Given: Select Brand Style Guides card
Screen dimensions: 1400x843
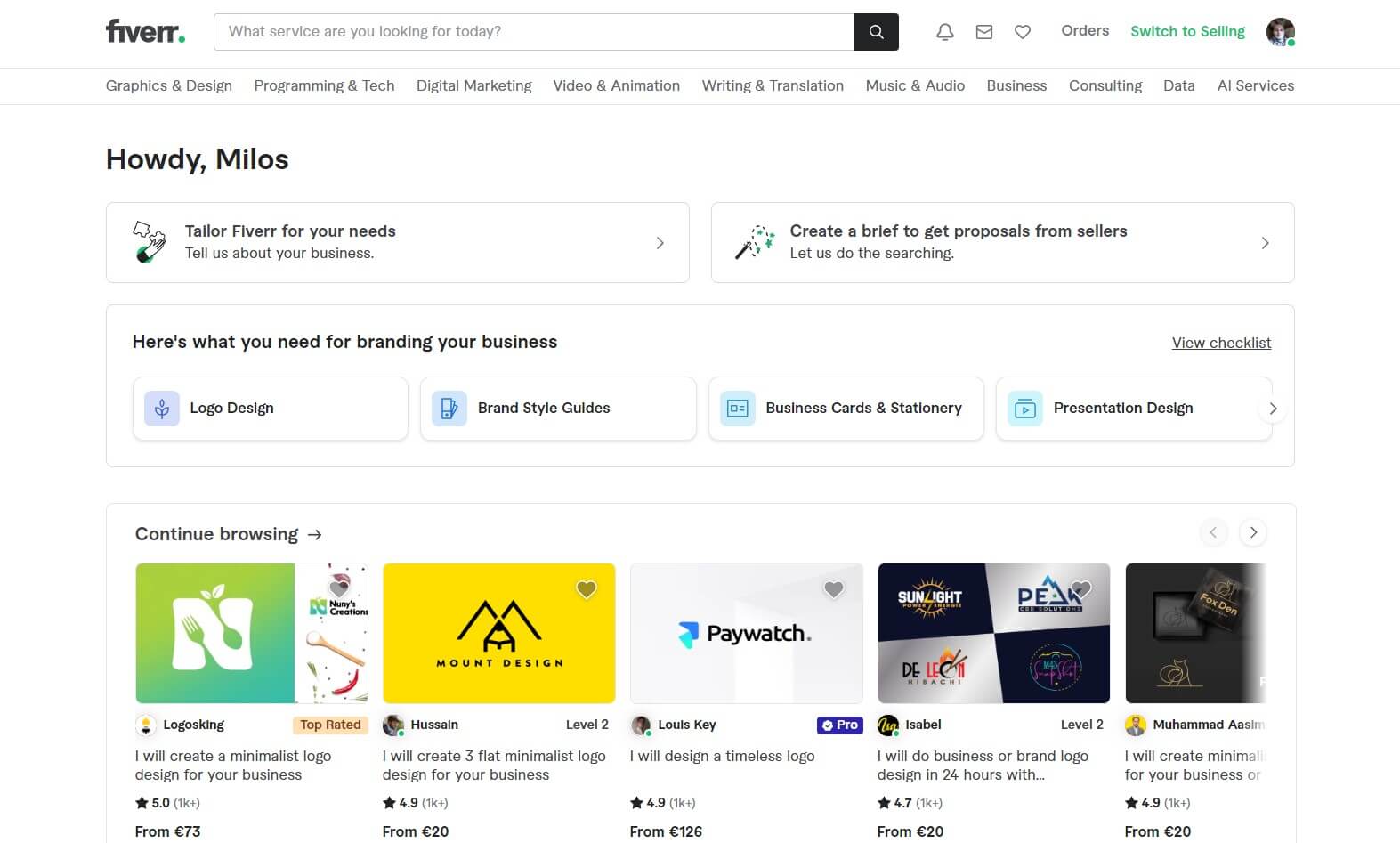Looking at the screenshot, I should (x=558, y=409).
